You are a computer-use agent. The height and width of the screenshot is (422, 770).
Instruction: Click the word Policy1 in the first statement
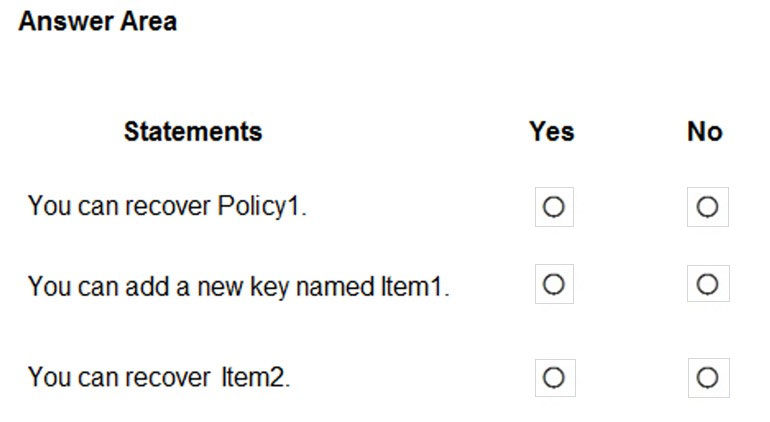(262, 207)
